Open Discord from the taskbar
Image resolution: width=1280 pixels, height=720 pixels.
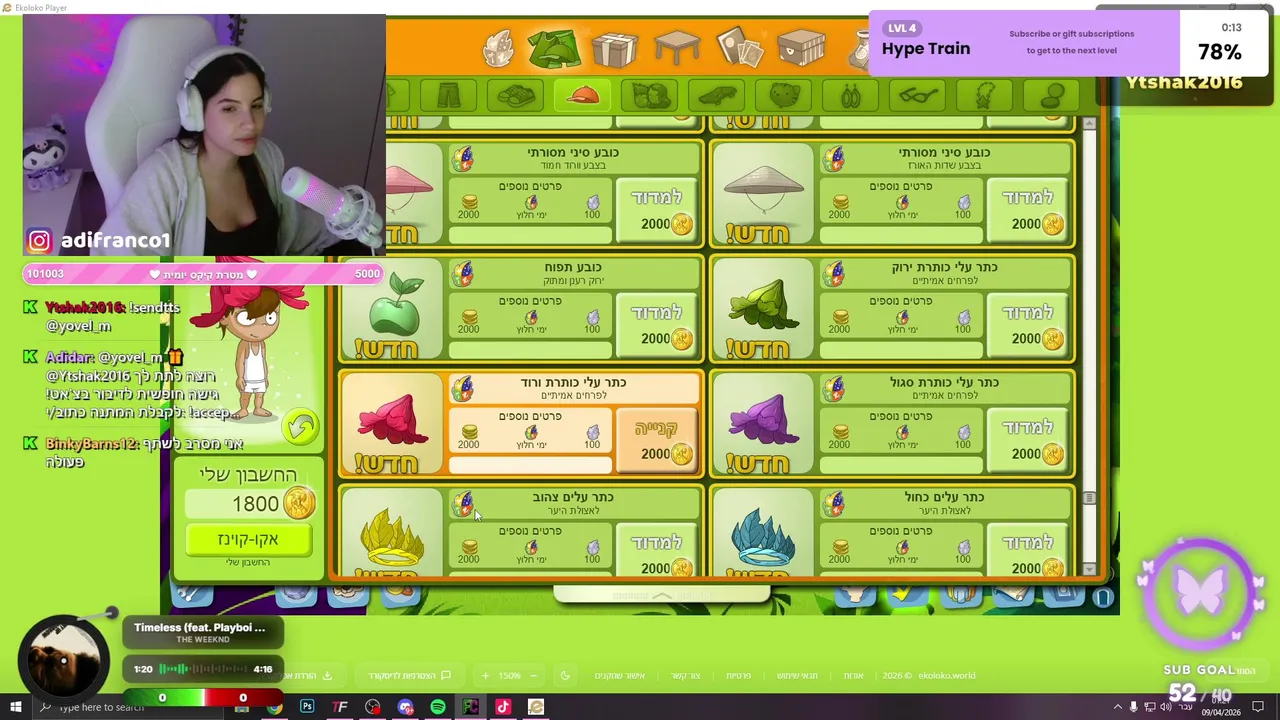pyautogui.click(x=405, y=707)
